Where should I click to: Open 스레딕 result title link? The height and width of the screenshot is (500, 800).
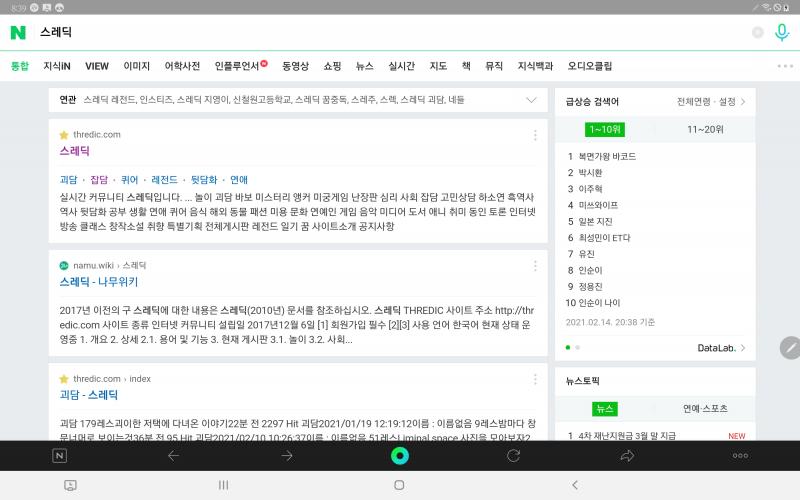click(x=74, y=151)
